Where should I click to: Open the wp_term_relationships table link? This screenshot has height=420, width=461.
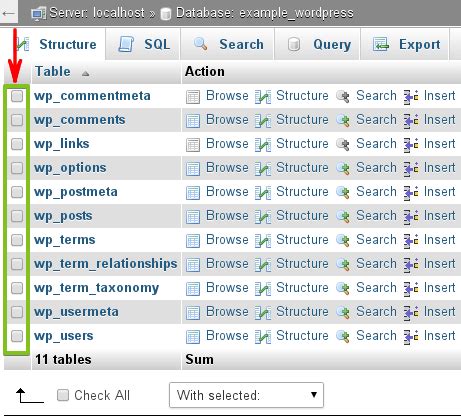(105, 264)
